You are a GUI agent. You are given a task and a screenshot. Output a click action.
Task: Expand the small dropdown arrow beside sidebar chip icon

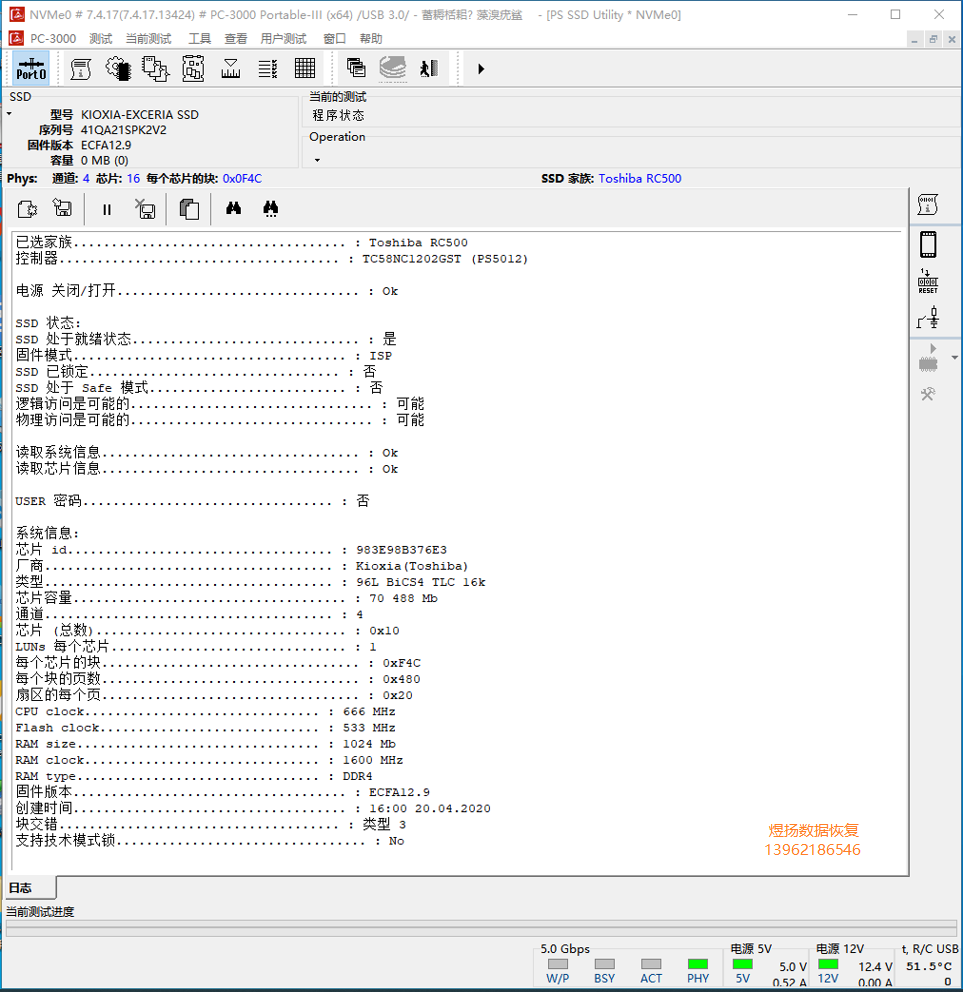click(954, 358)
